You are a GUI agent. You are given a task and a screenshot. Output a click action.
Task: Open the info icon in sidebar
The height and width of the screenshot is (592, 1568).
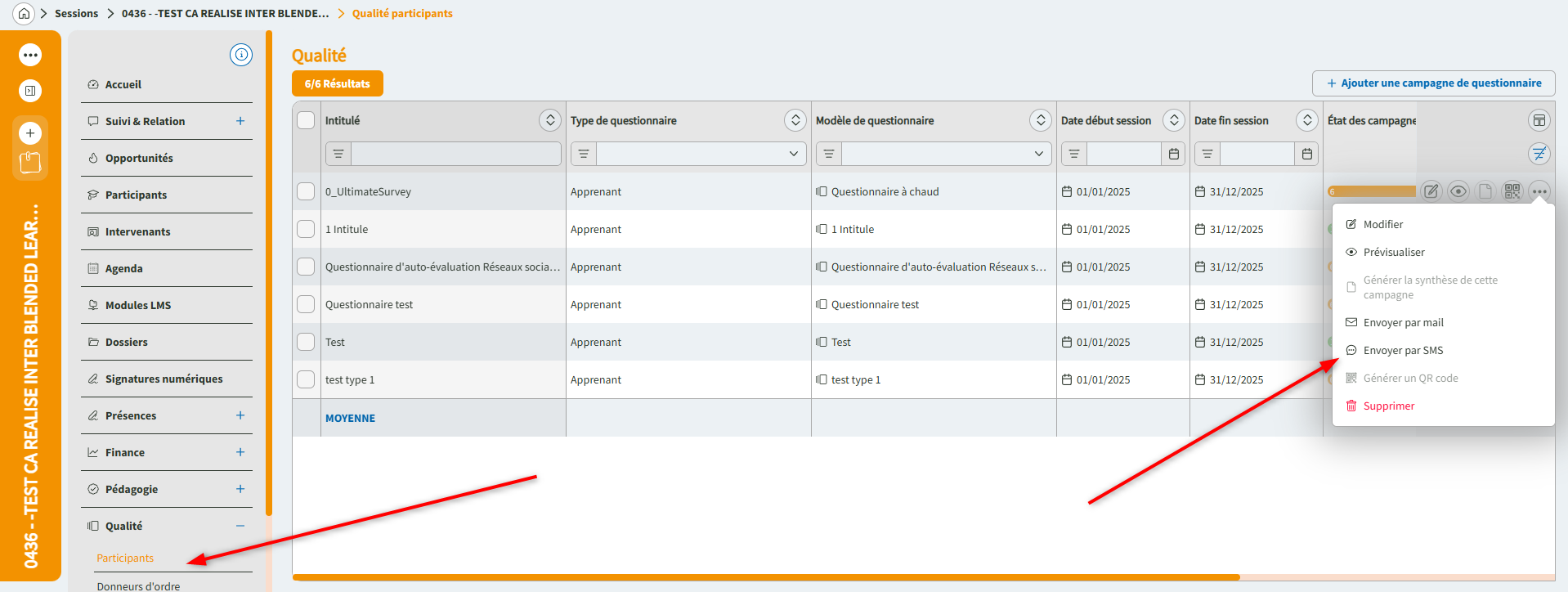pyautogui.click(x=241, y=55)
